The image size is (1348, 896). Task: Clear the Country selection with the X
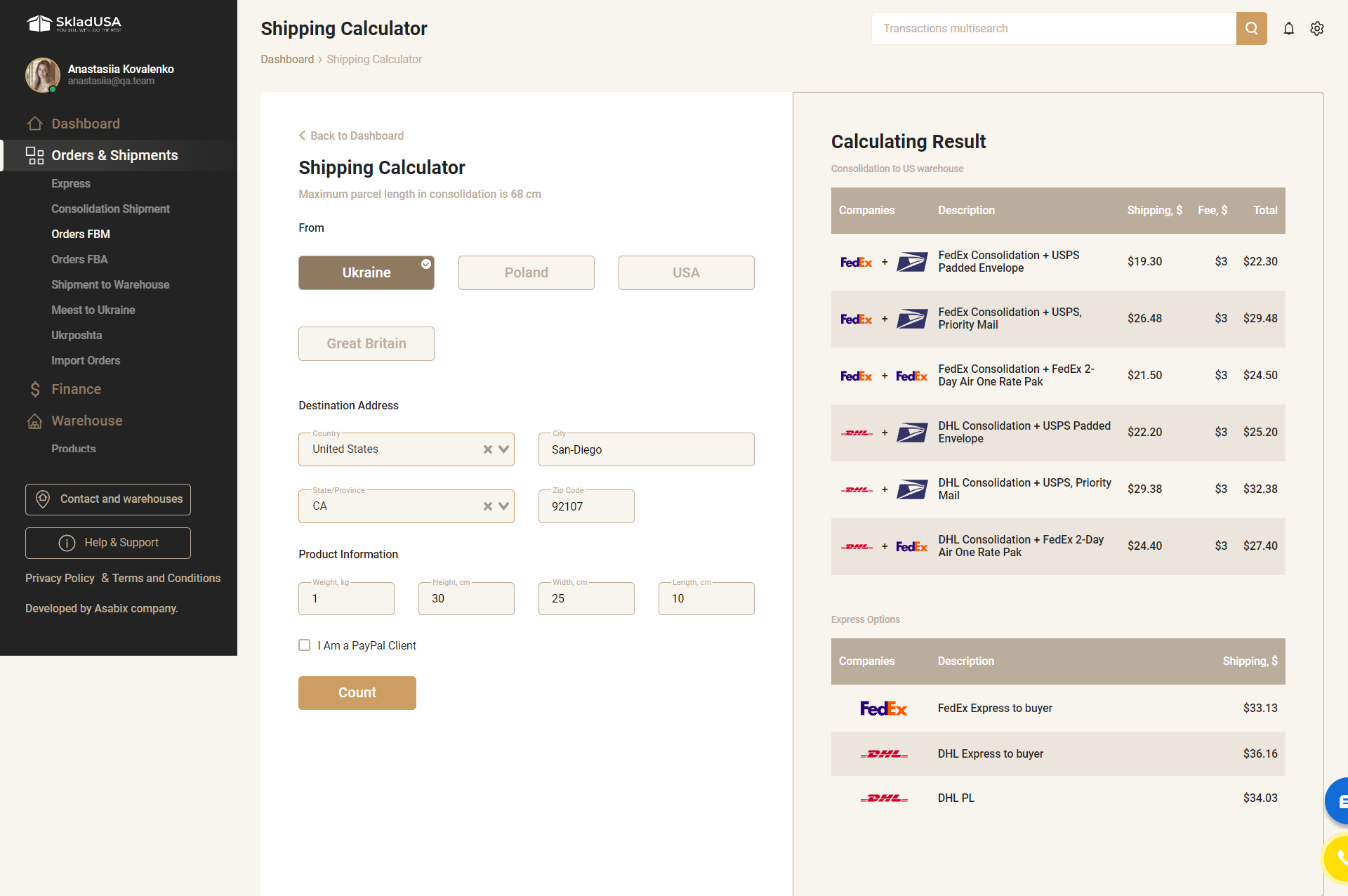pos(487,449)
